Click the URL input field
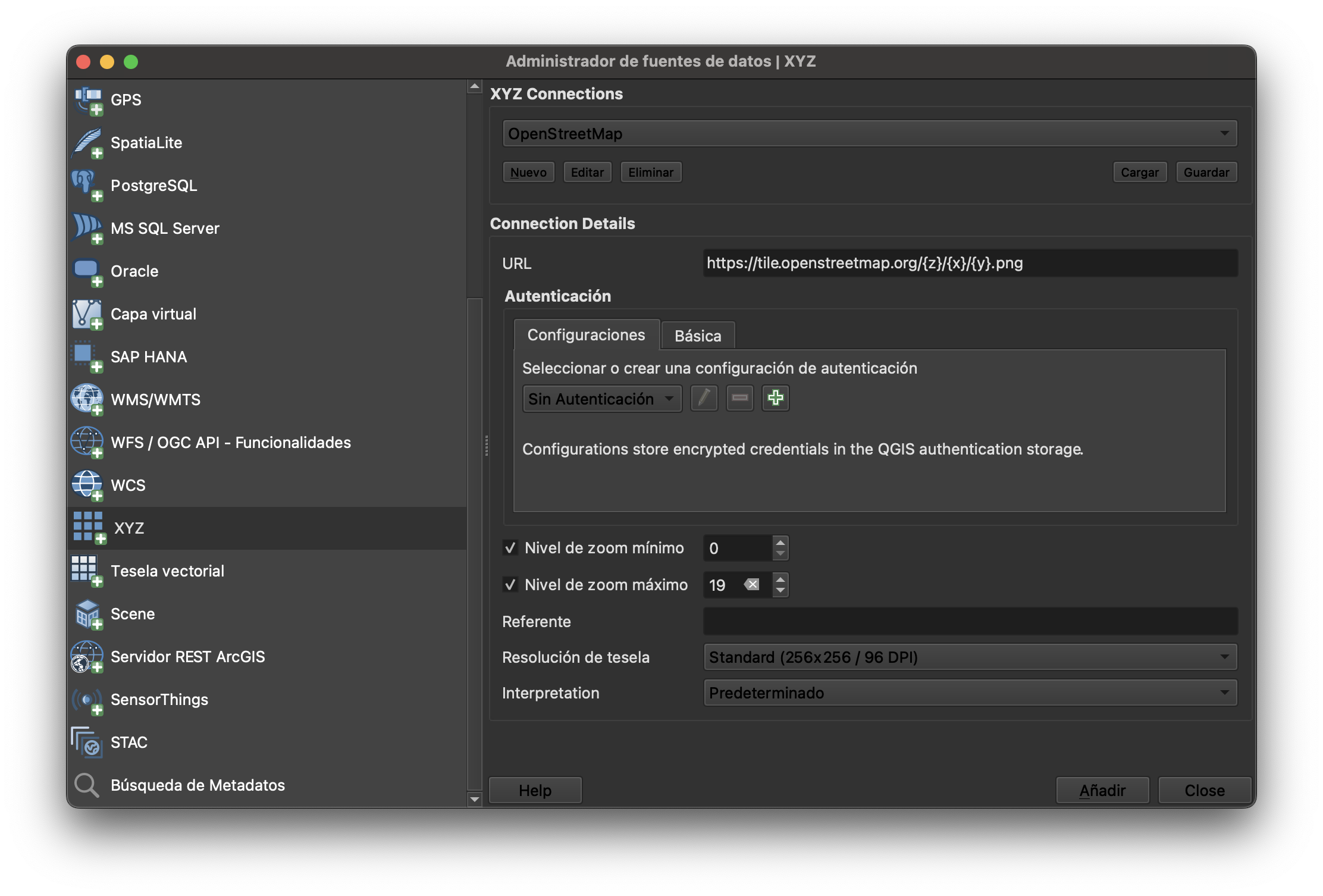 point(970,263)
